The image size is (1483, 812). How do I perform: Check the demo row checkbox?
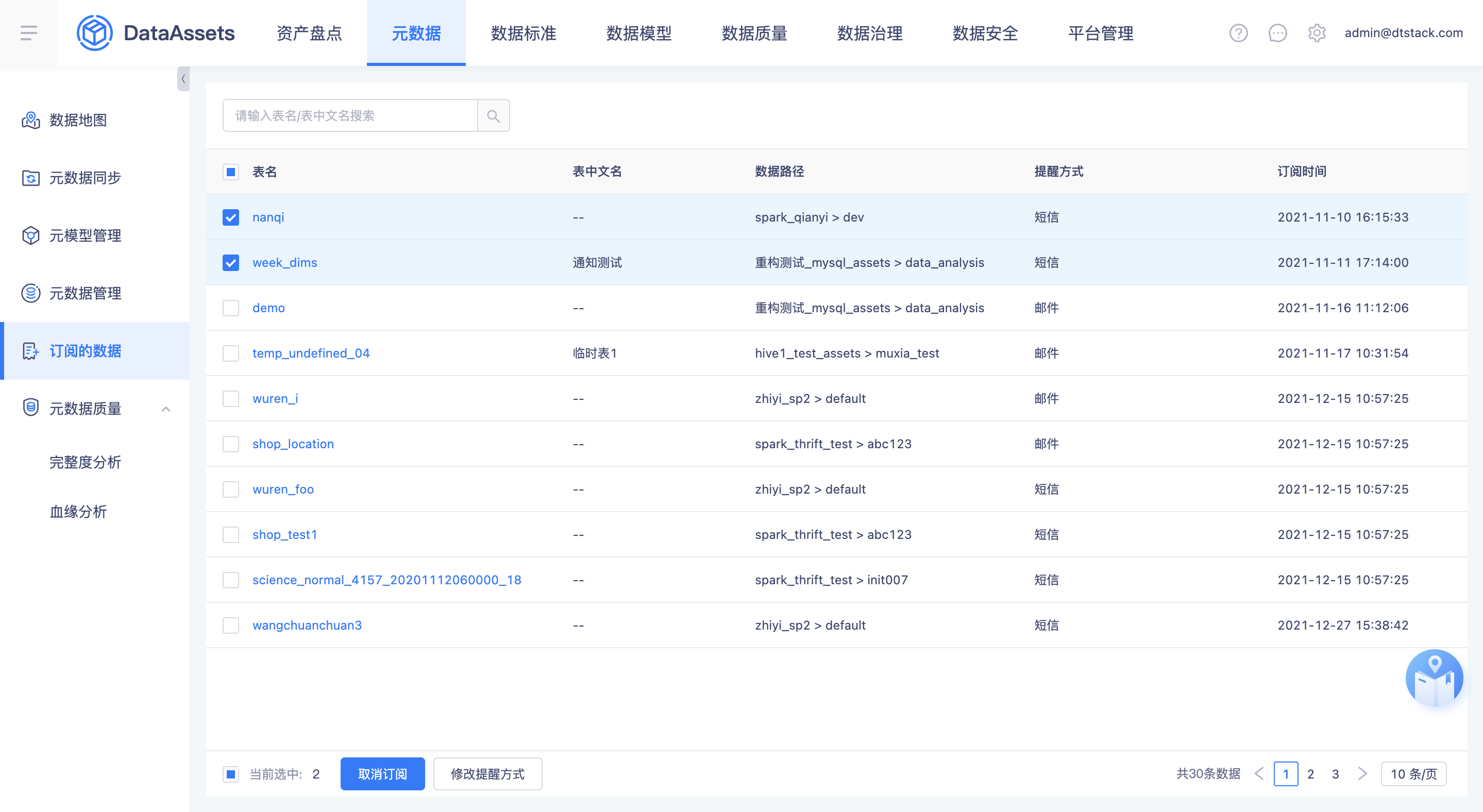[231, 308]
